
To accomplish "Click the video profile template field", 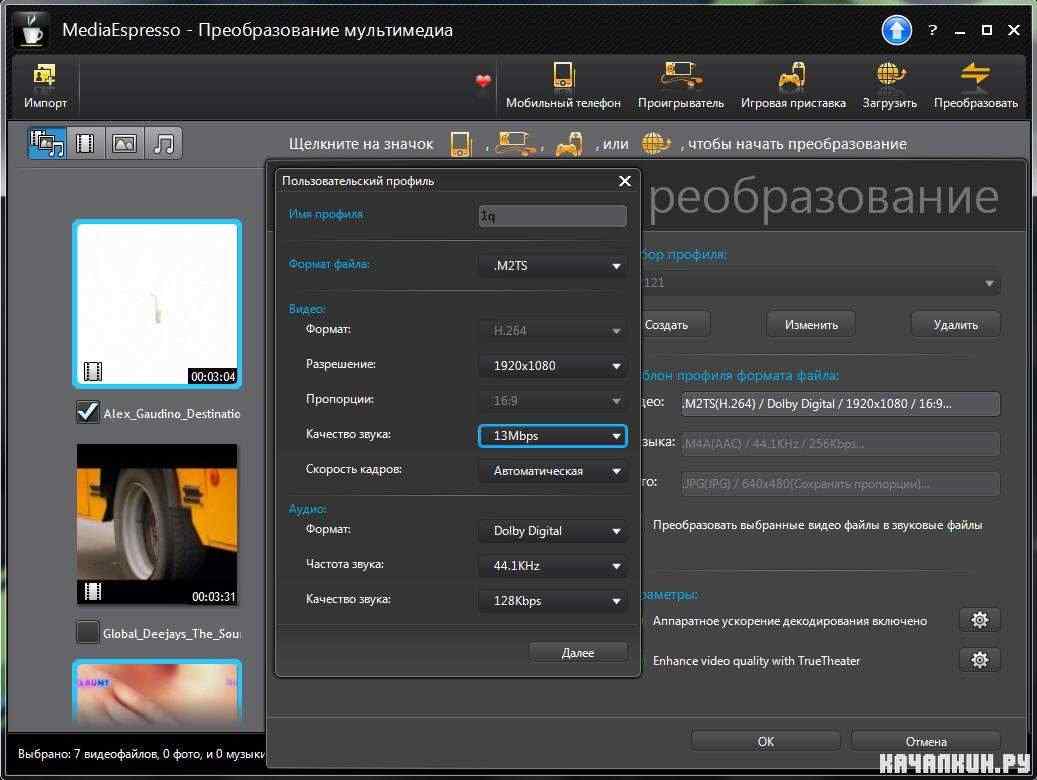I will (841, 404).
